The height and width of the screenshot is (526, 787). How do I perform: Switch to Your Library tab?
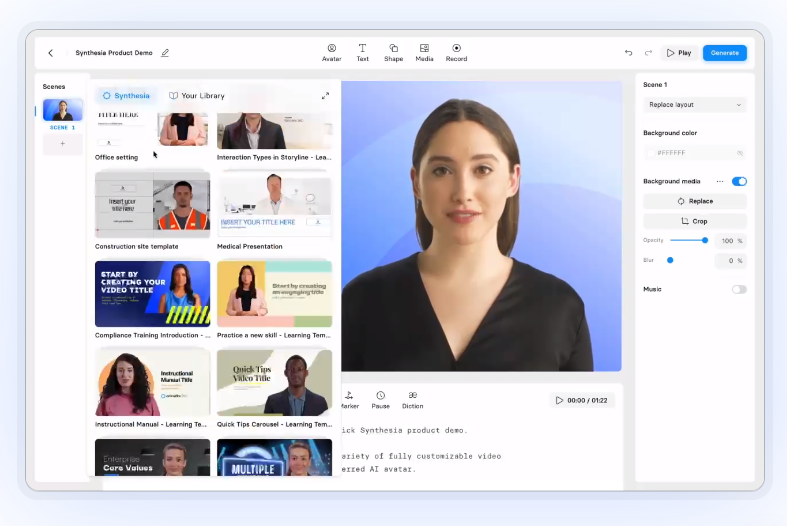197,96
